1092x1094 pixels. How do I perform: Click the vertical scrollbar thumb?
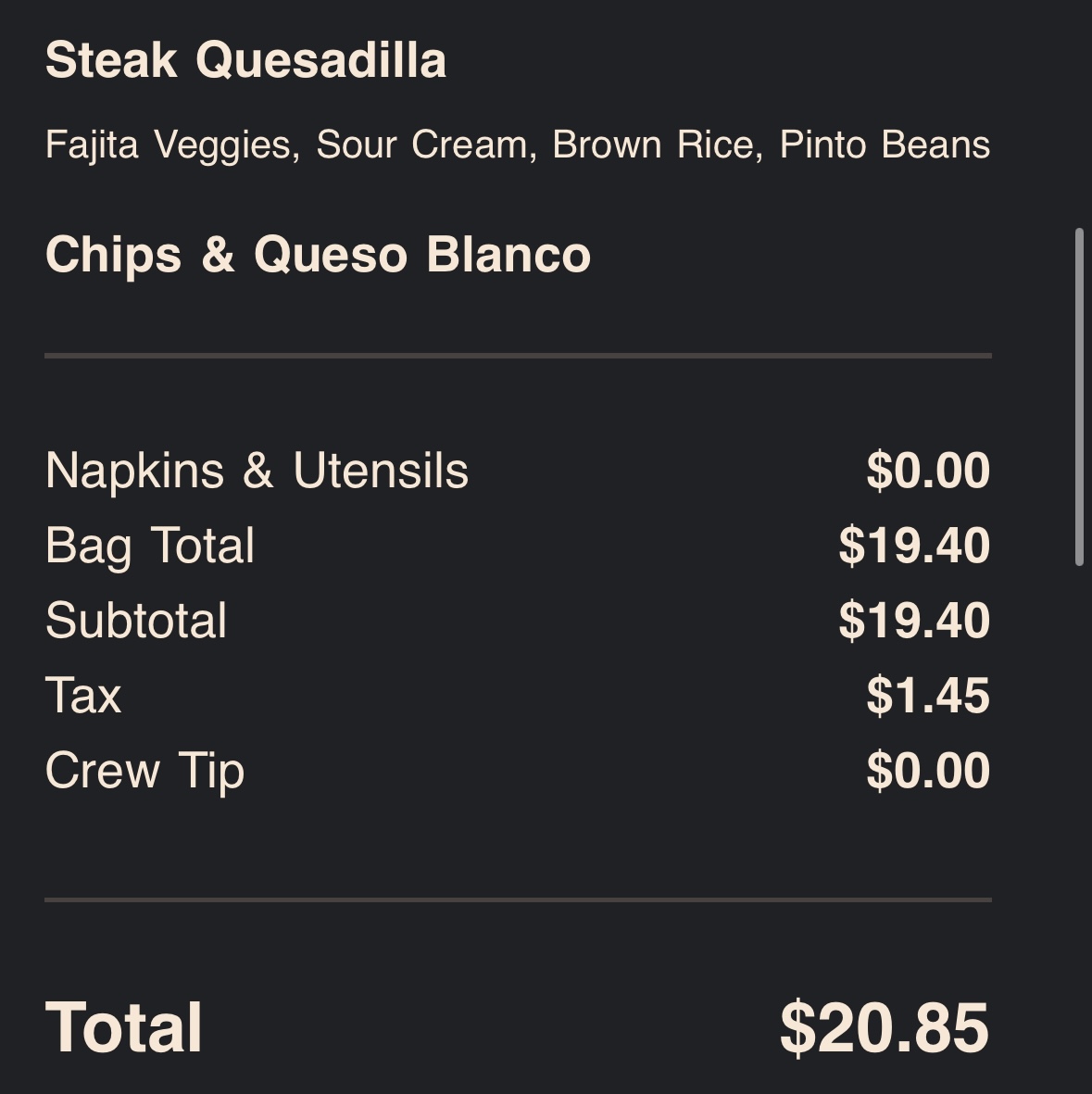click(x=1079, y=396)
